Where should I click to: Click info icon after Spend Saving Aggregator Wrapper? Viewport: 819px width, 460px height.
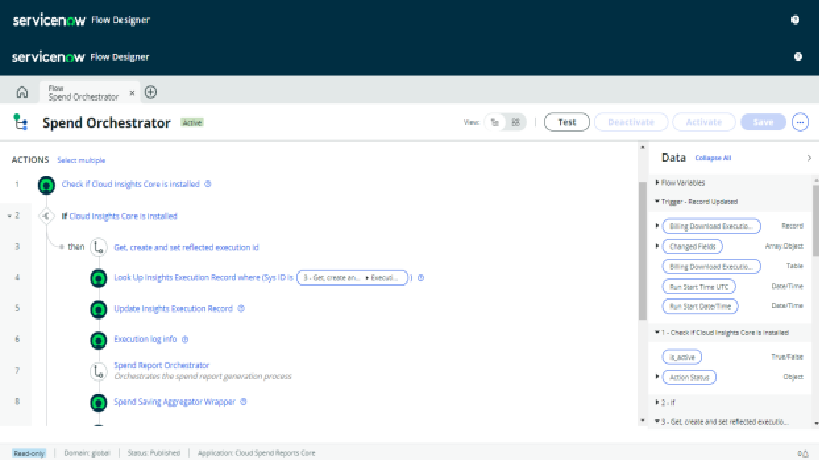point(243,402)
